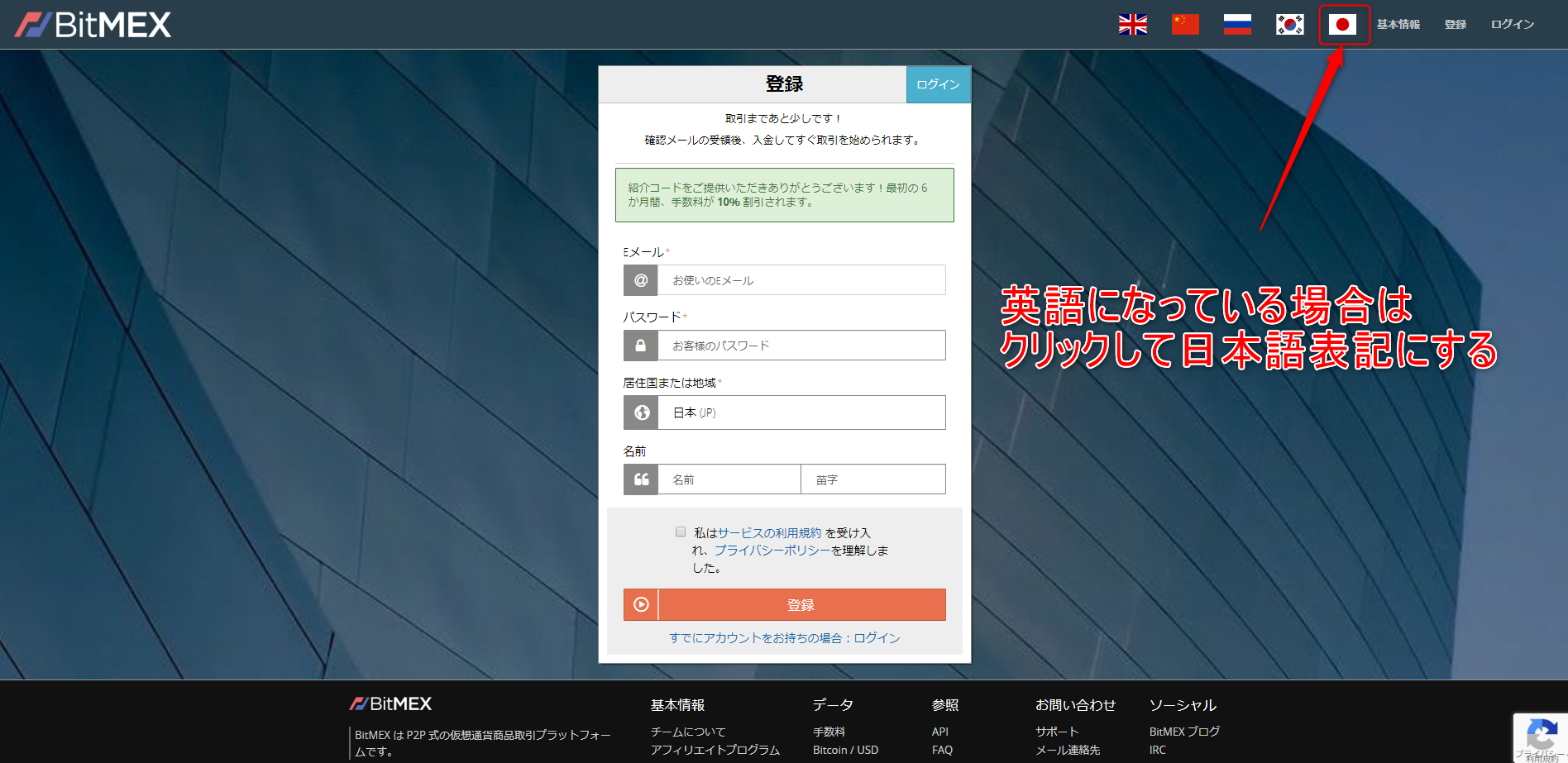Focus the password input field
The image size is (1568, 763).
click(801, 346)
